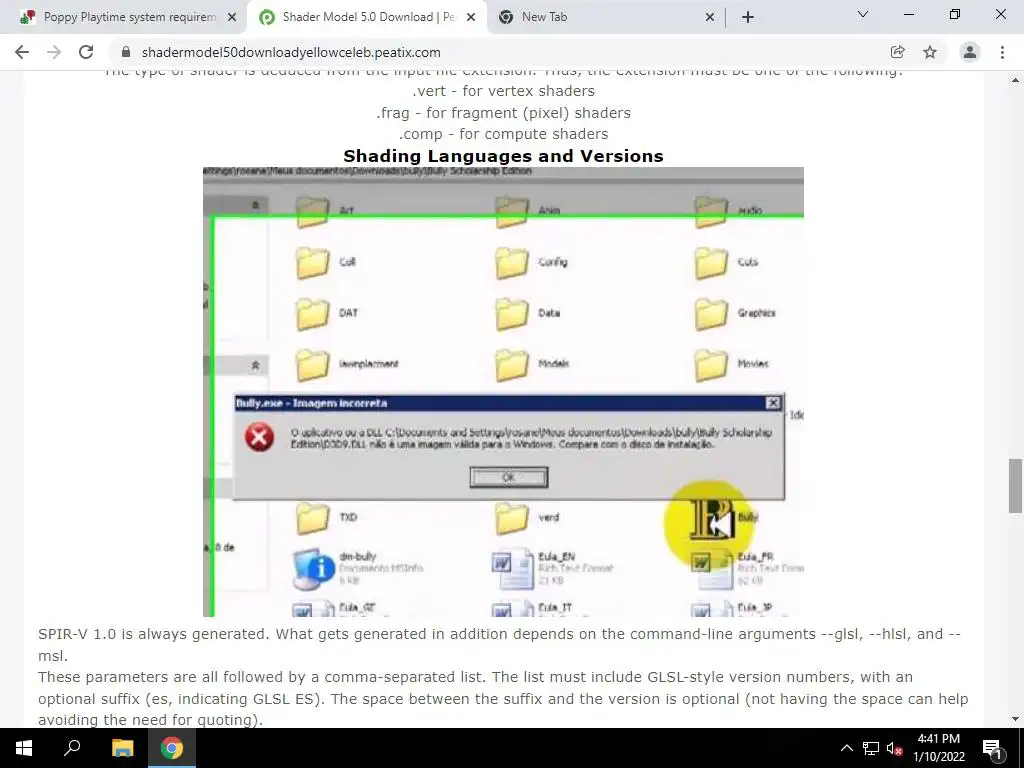The image size is (1024, 768).
Task: Open network status tray icon
Action: click(871, 748)
